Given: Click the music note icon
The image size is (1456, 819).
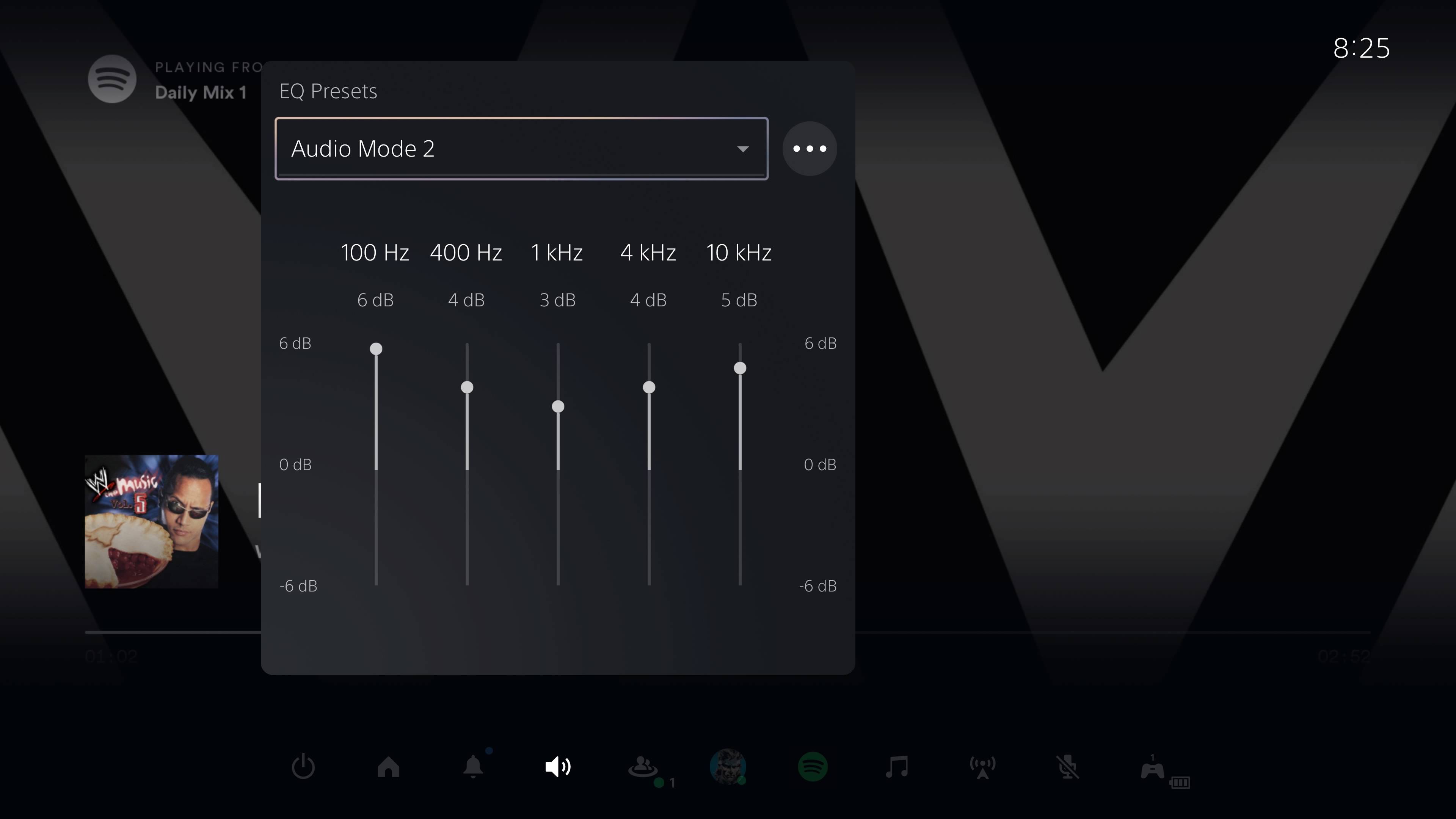Looking at the screenshot, I should (x=897, y=767).
